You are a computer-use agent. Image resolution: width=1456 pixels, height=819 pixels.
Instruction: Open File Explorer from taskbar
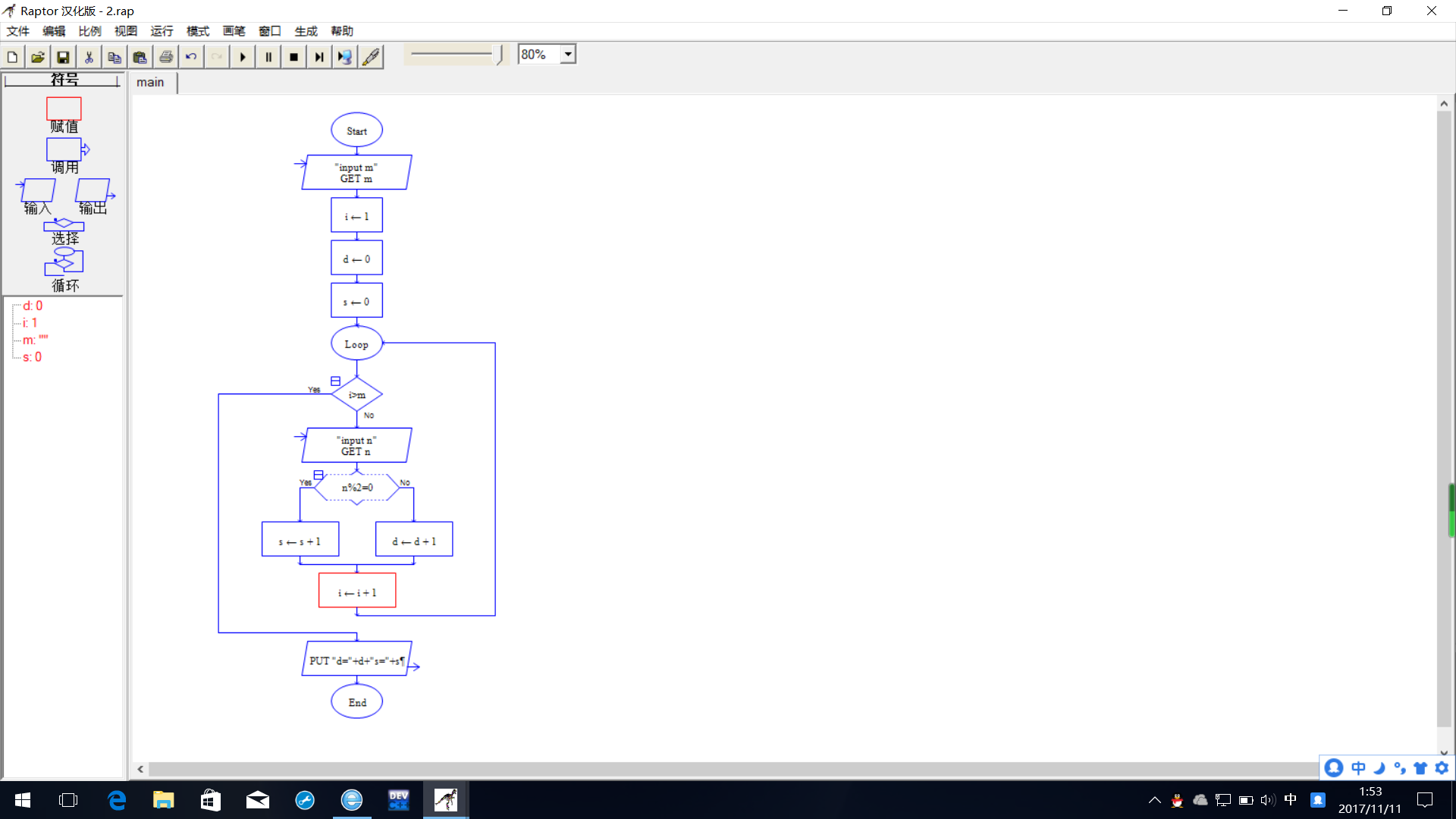[x=163, y=800]
